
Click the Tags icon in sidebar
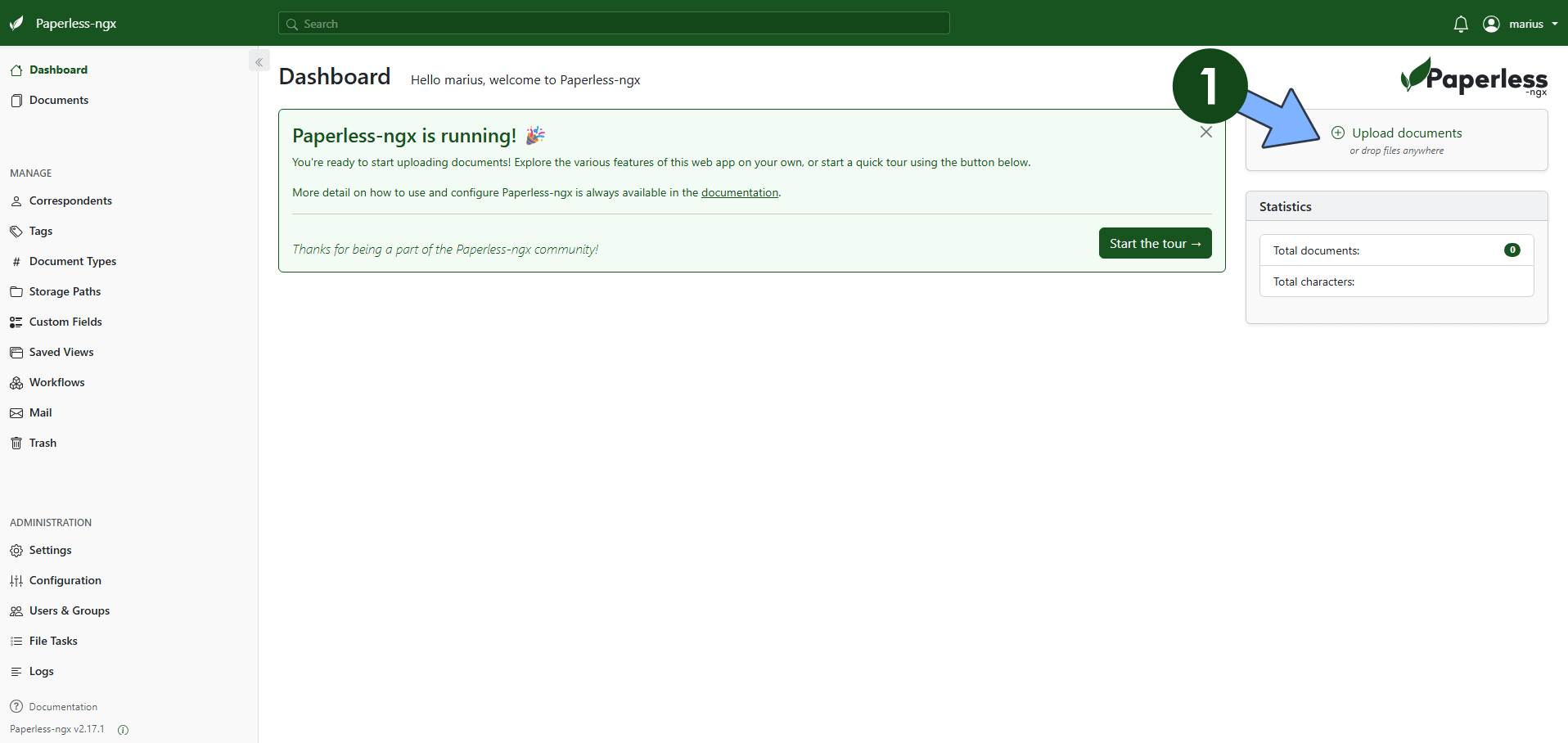point(16,232)
